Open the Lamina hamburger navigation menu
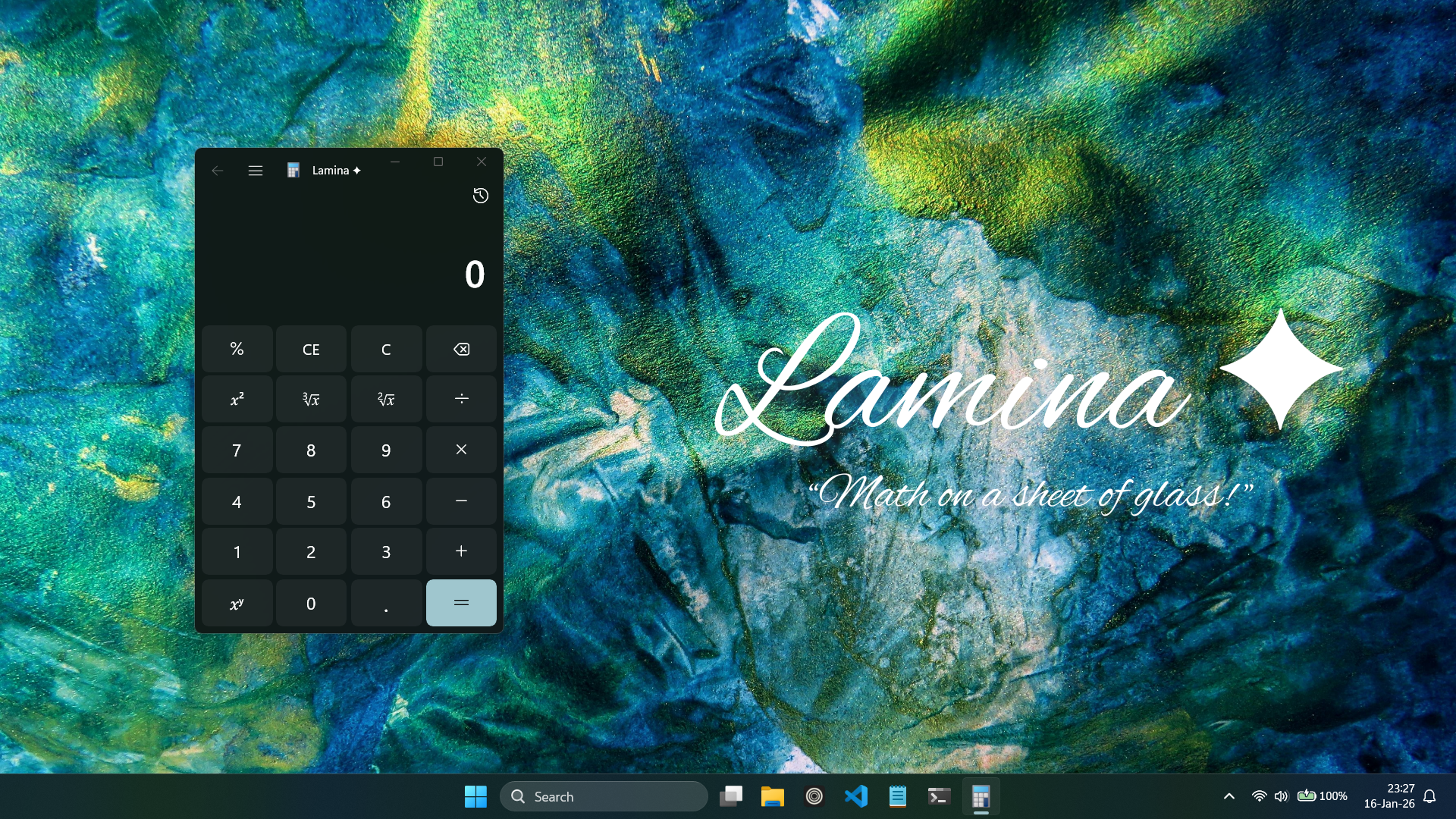The width and height of the screenshot is (1456, 819). tap(255, 171)
